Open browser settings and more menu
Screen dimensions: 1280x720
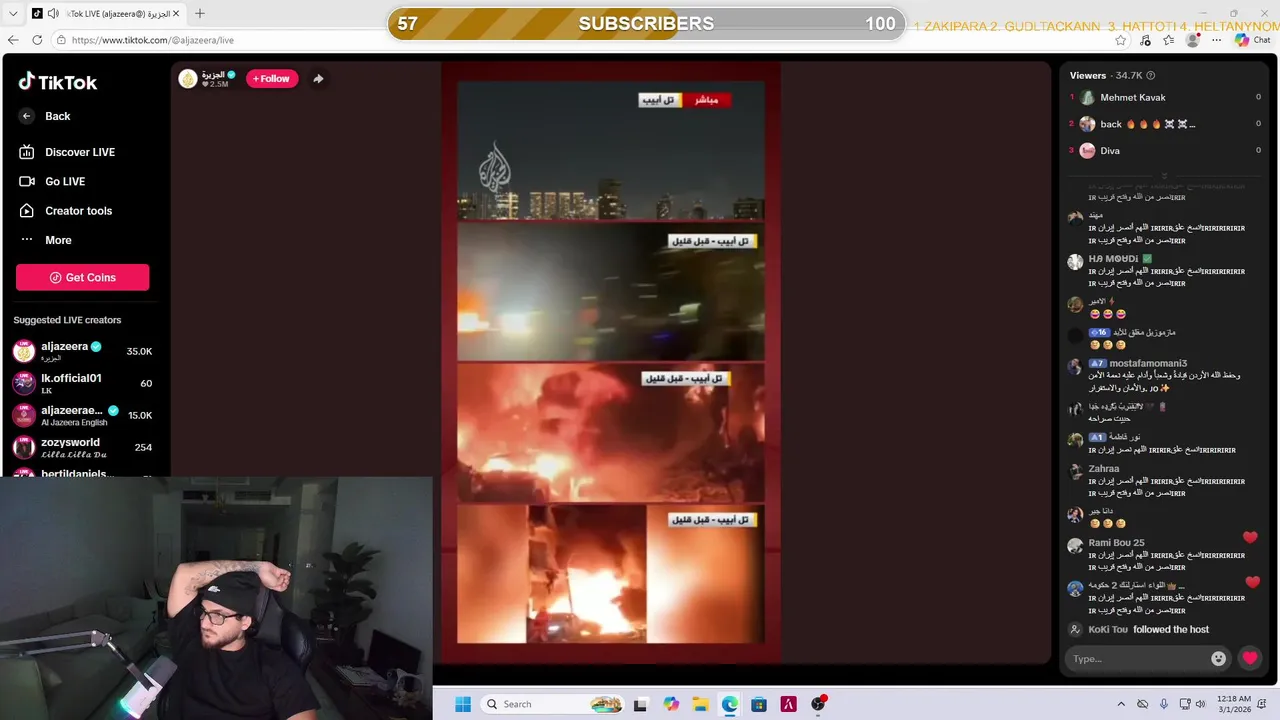point(1217,40)
